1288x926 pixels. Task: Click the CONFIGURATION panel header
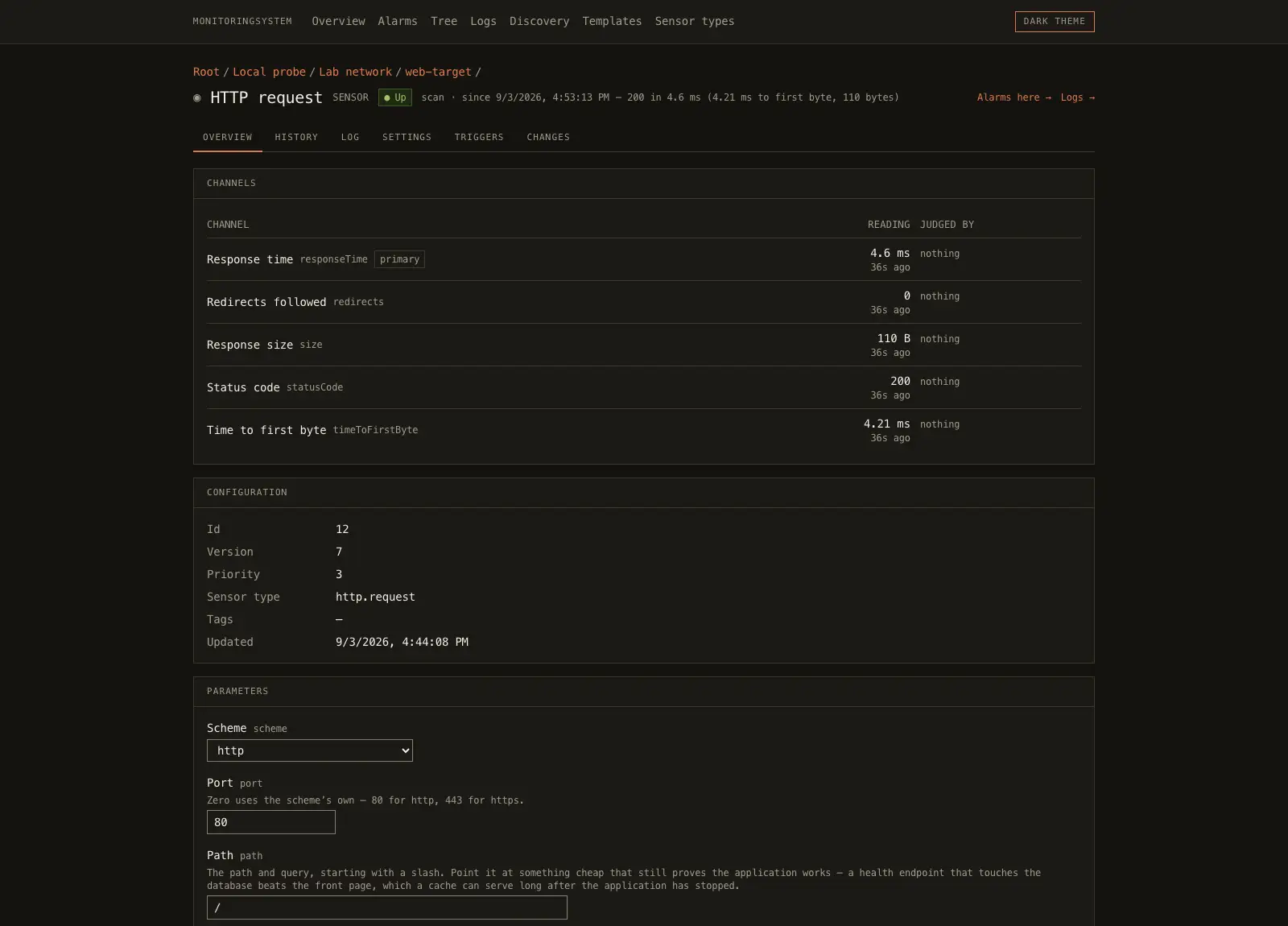(x=644, y=493)
